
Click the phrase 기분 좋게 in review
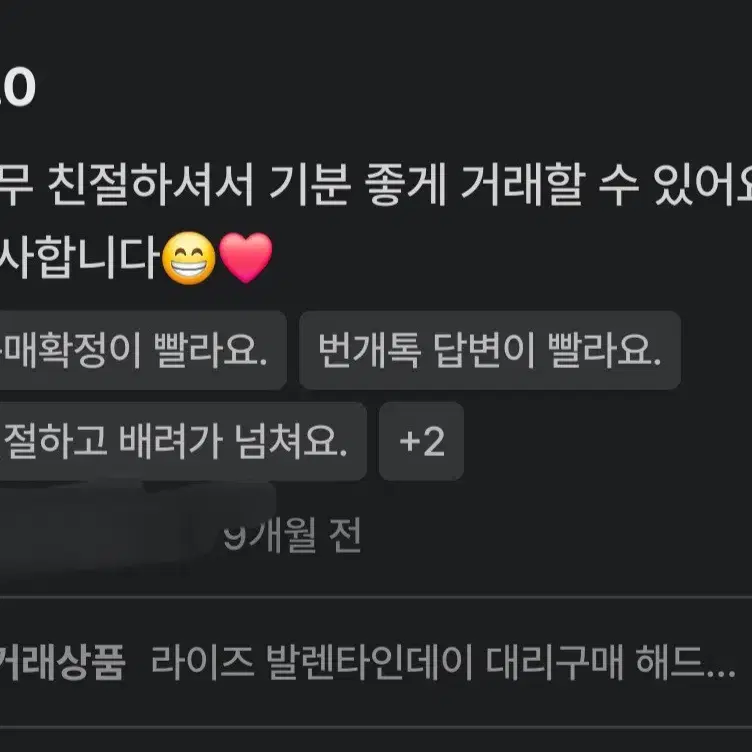pyautogui.click(x=358, y=185)
